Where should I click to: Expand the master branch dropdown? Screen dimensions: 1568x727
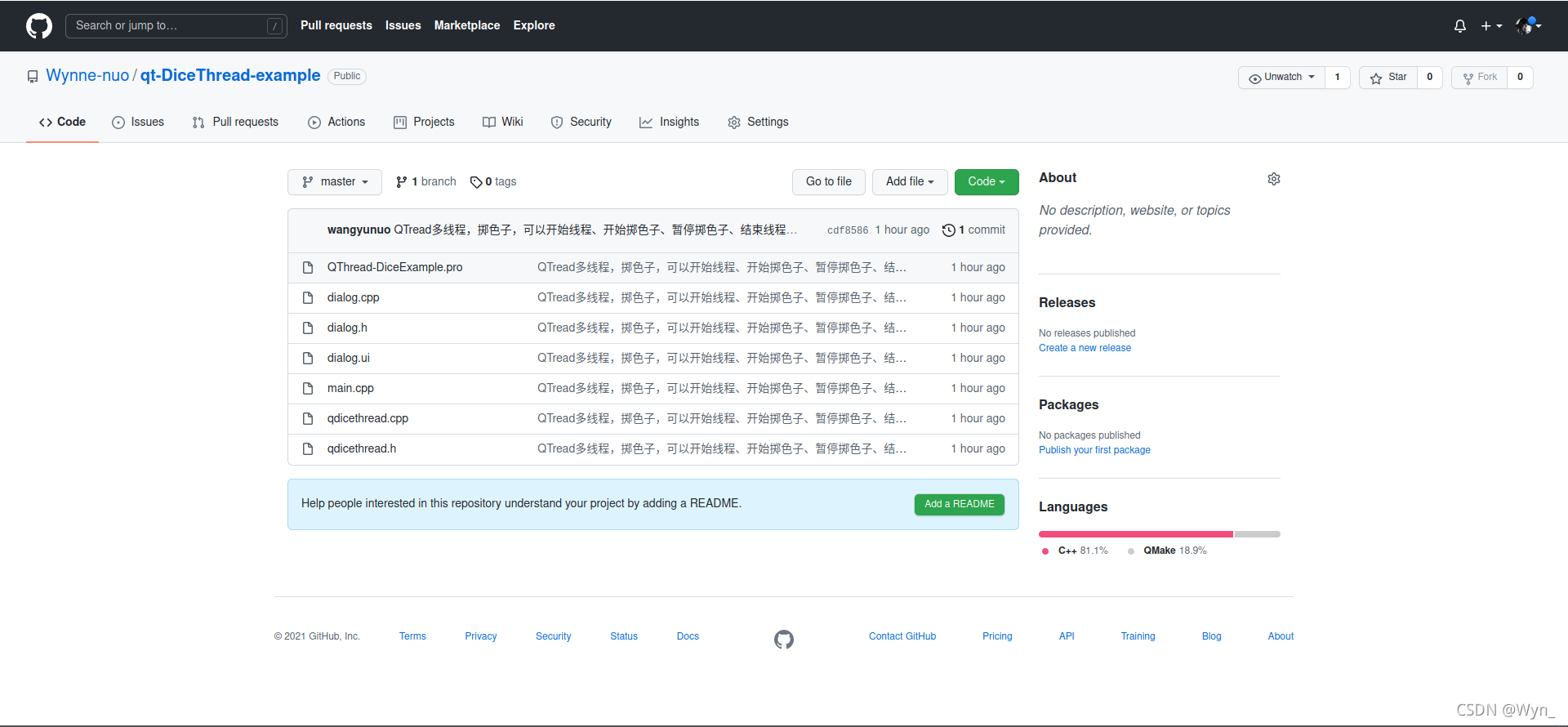(335, 182)
